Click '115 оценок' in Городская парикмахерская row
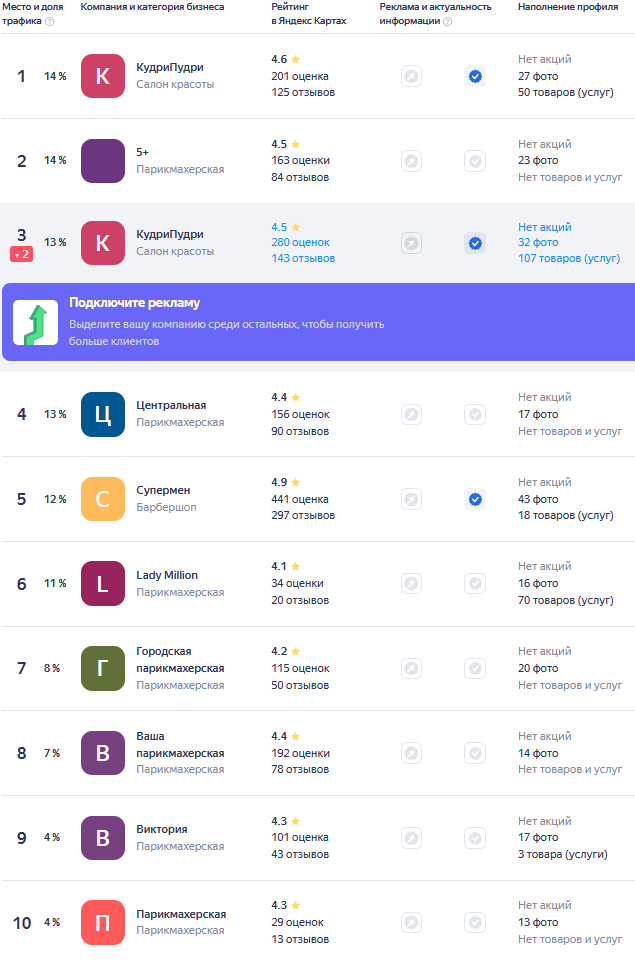635x960 pixels. coord(301,669)
